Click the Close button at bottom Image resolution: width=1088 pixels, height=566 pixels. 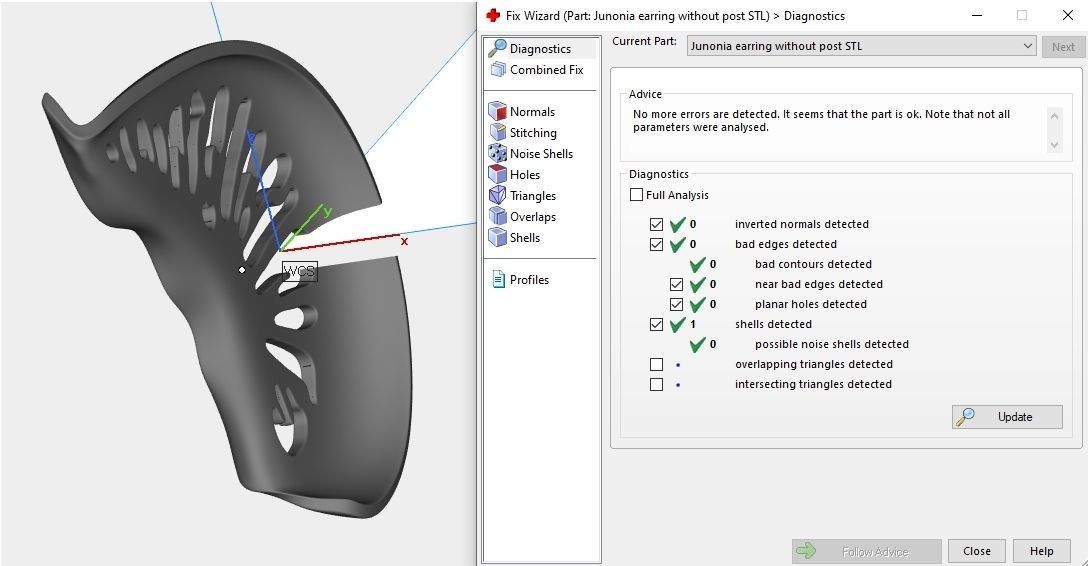pos(976,551)
